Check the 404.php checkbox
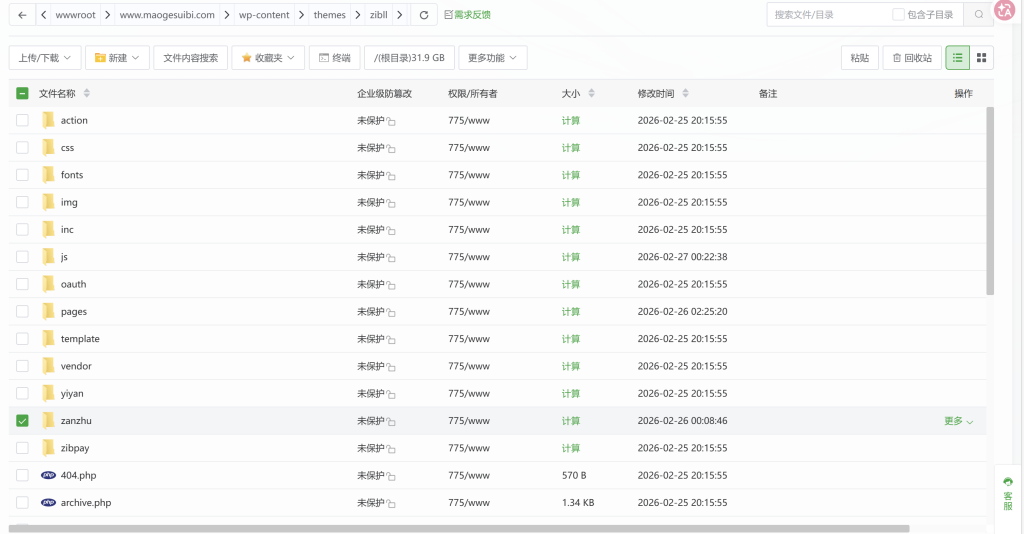 pyautogui.click(x=22, y=475)
